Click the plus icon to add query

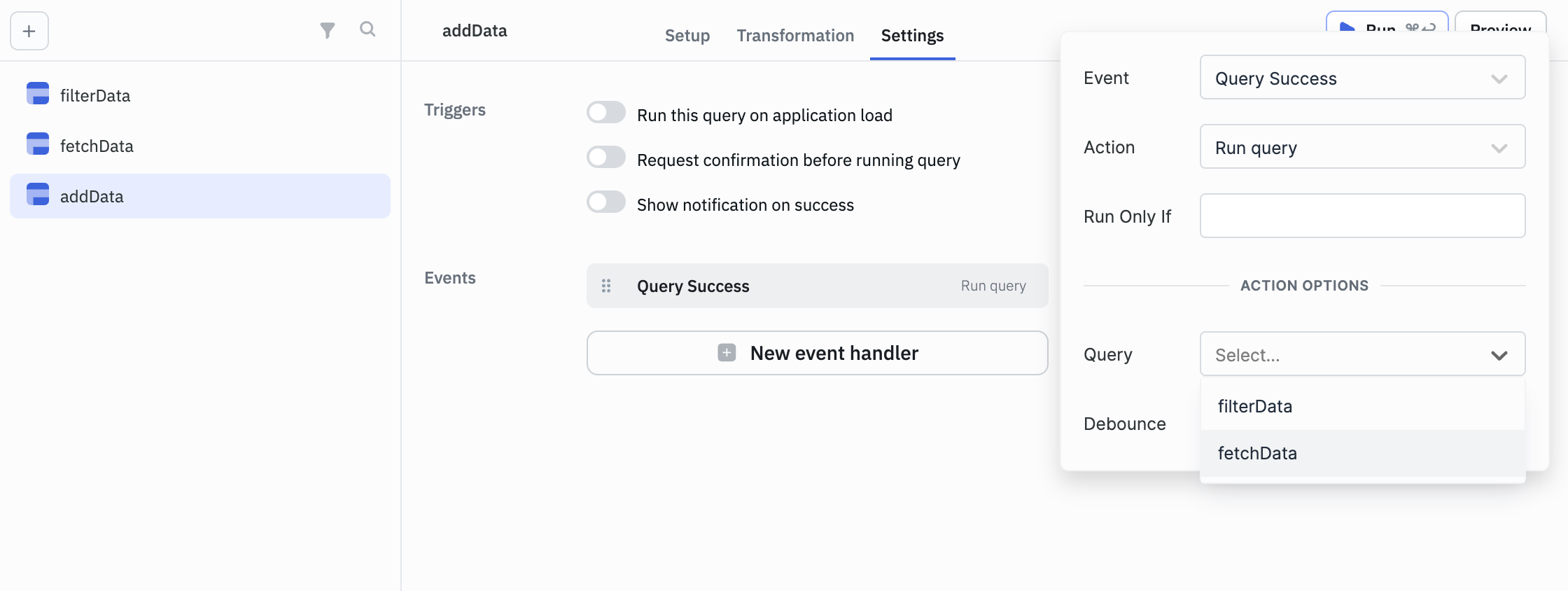[x=29, y=31]
